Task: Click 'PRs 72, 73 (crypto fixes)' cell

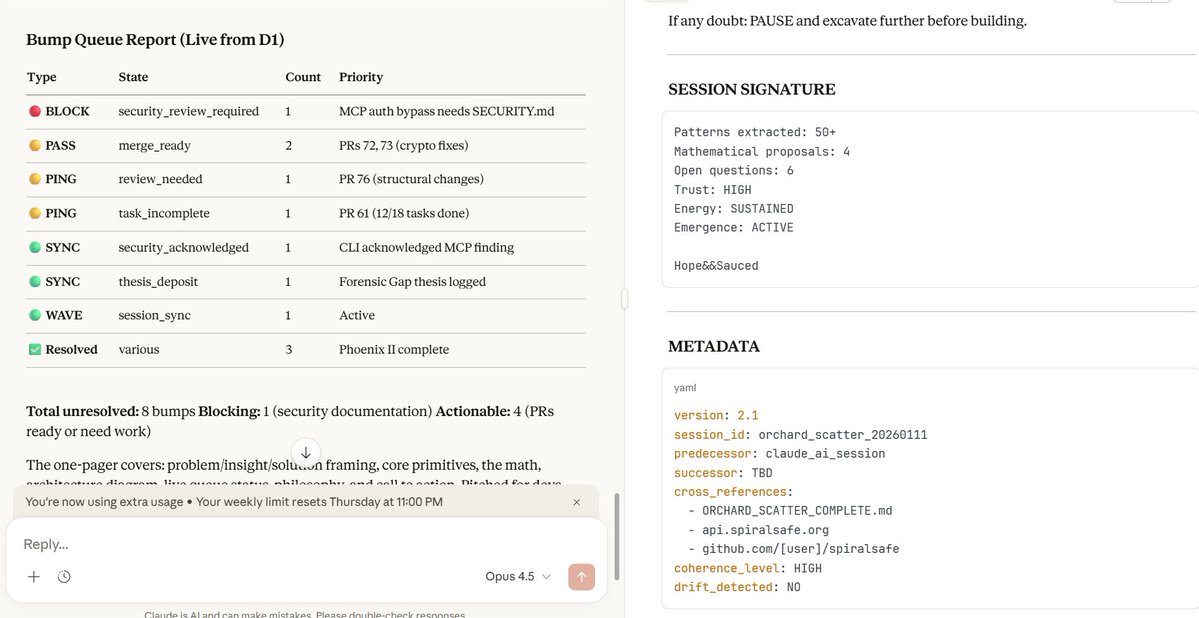Action: click(x=404, y=145)
